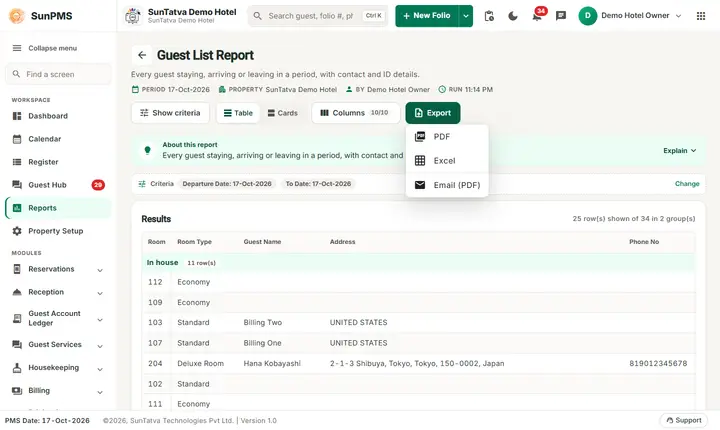Click room 109 cell
720x430 pixels.
(x=155, y=302)
